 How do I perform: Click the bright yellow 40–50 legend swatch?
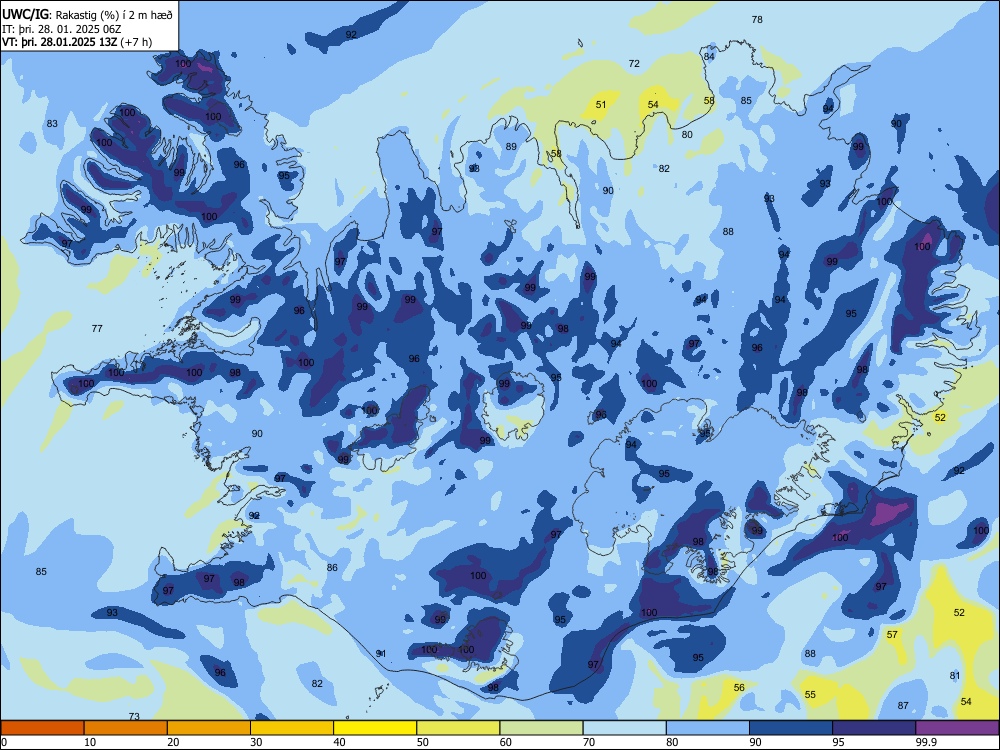pos(375,728)
